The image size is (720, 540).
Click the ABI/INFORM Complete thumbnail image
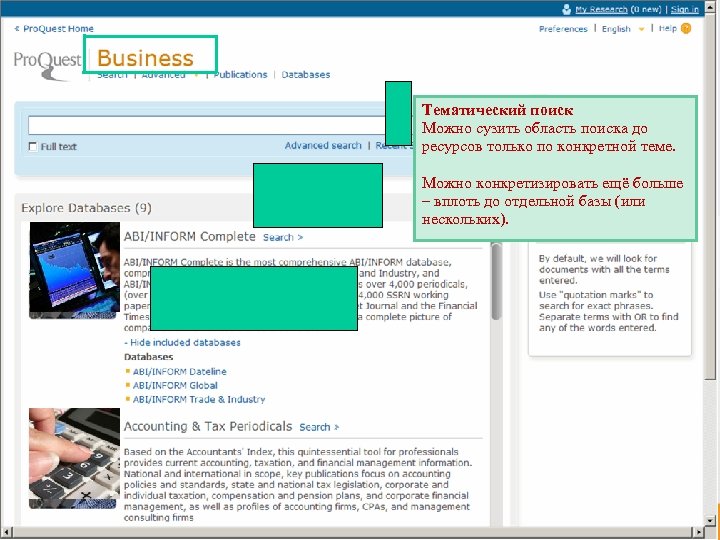coord(74,270)
